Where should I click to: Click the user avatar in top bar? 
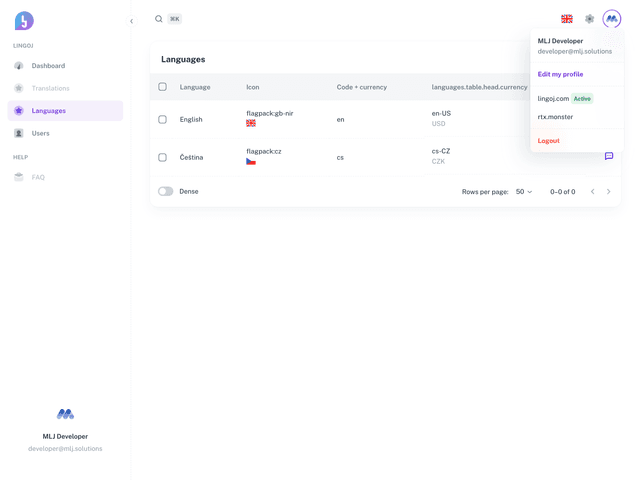[x=611, y=19]
